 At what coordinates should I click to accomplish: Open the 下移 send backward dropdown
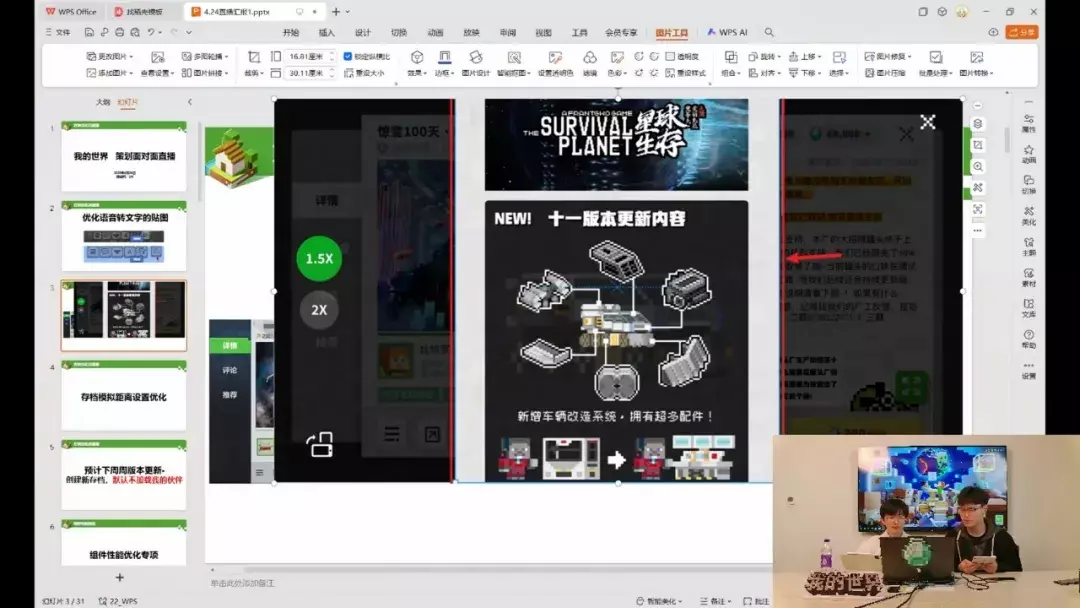805,73
